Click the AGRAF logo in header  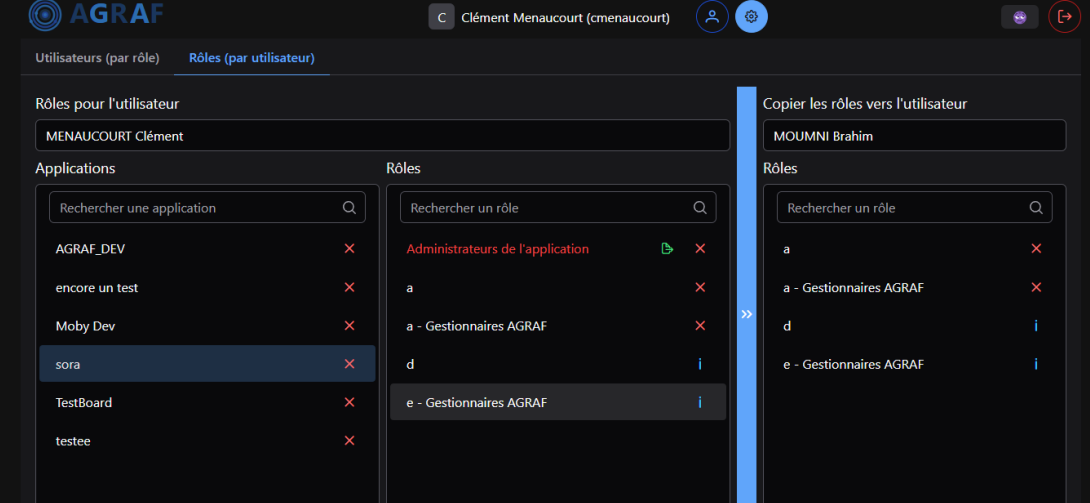point(96,14)
